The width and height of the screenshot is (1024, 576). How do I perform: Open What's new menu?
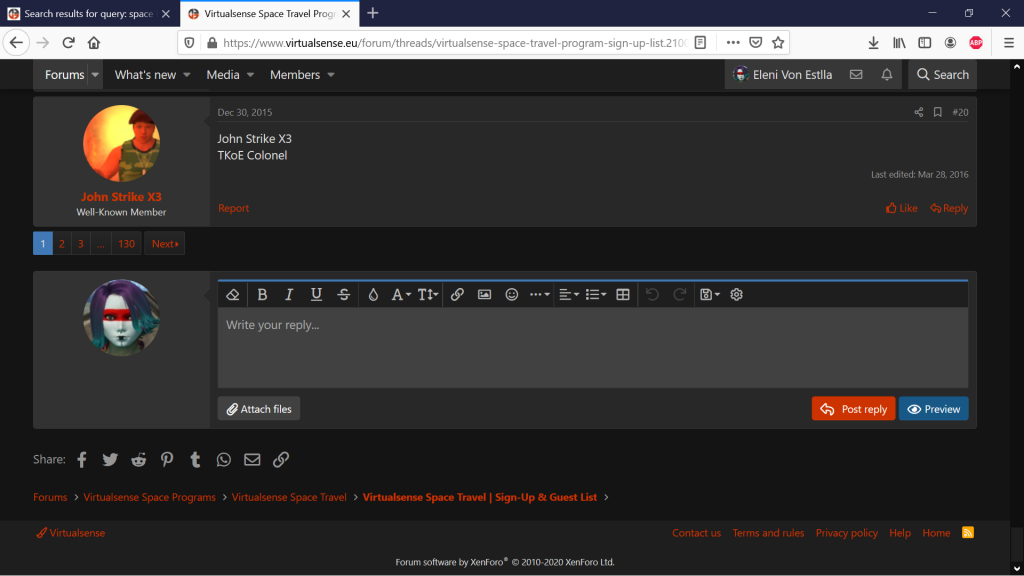click(x=152, y=74)
